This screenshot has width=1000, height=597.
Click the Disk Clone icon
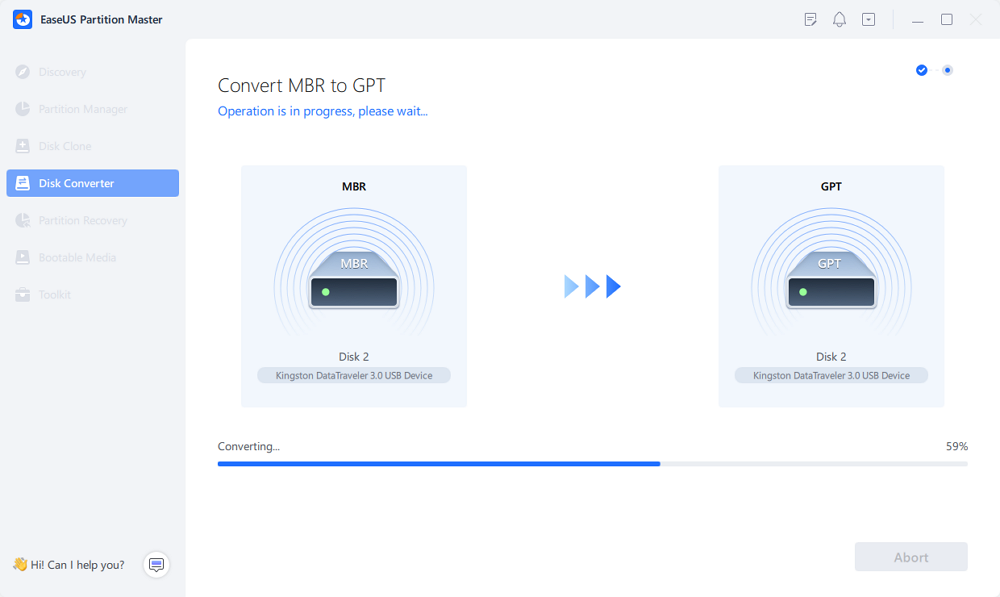(22, 146)
